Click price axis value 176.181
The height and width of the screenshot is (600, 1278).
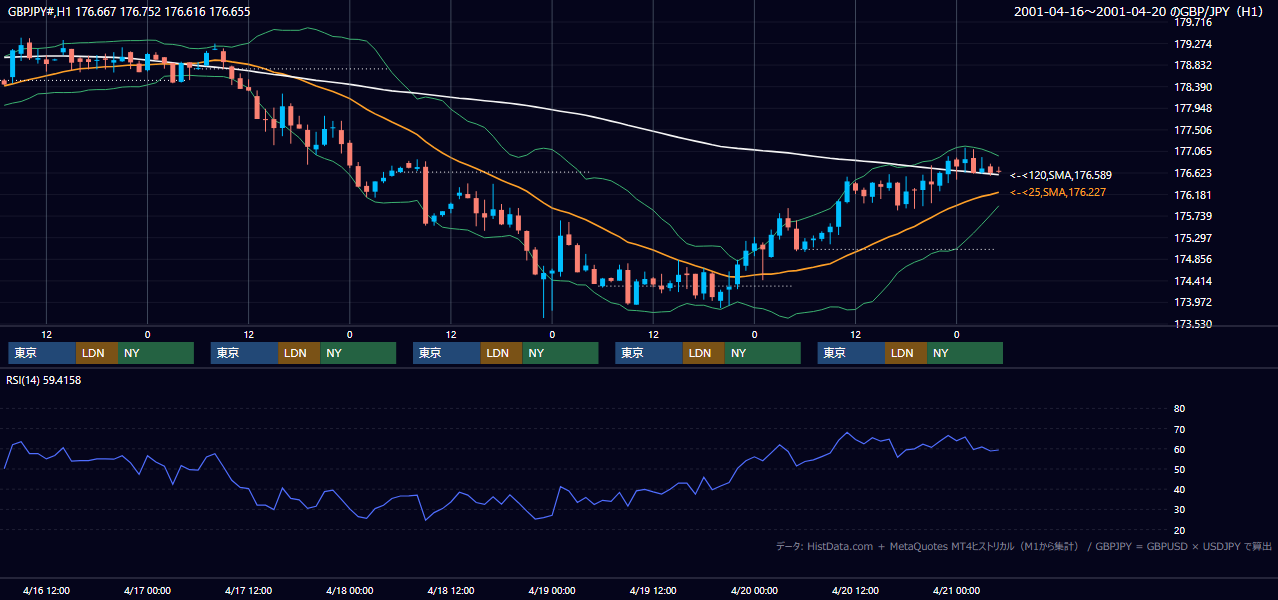1192,195
